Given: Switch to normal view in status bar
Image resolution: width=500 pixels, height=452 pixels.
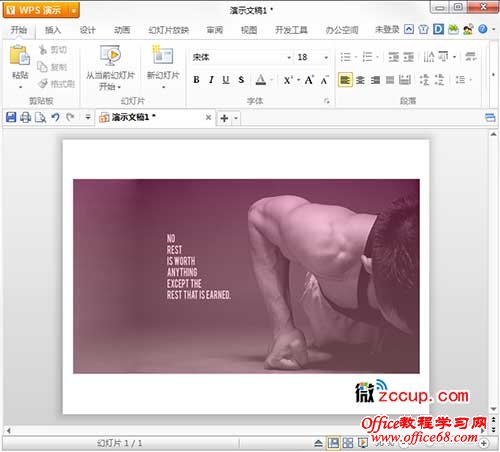Looking at the screenshot, I should click(333, 443).
